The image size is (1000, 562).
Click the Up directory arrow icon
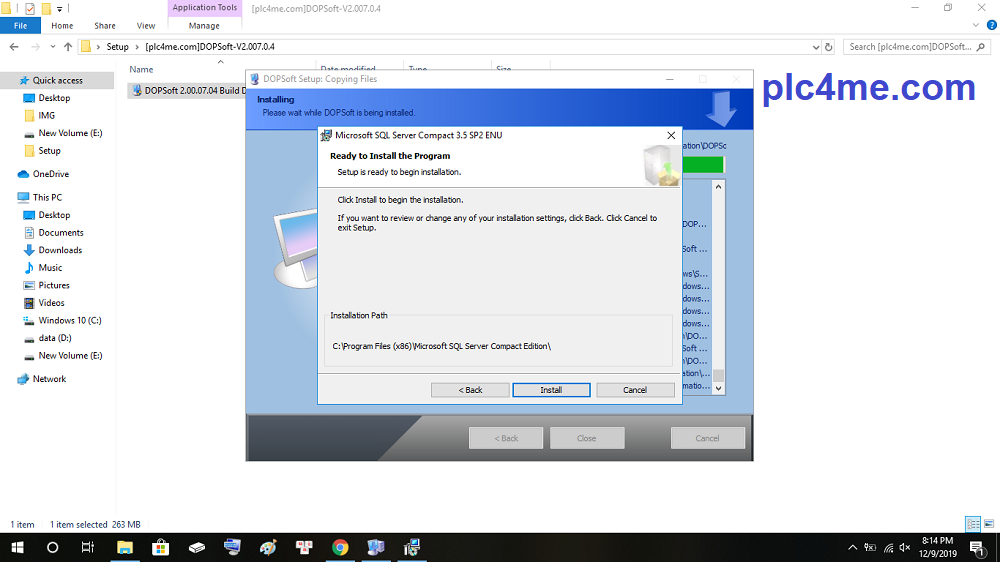click(x=68, y=47)
